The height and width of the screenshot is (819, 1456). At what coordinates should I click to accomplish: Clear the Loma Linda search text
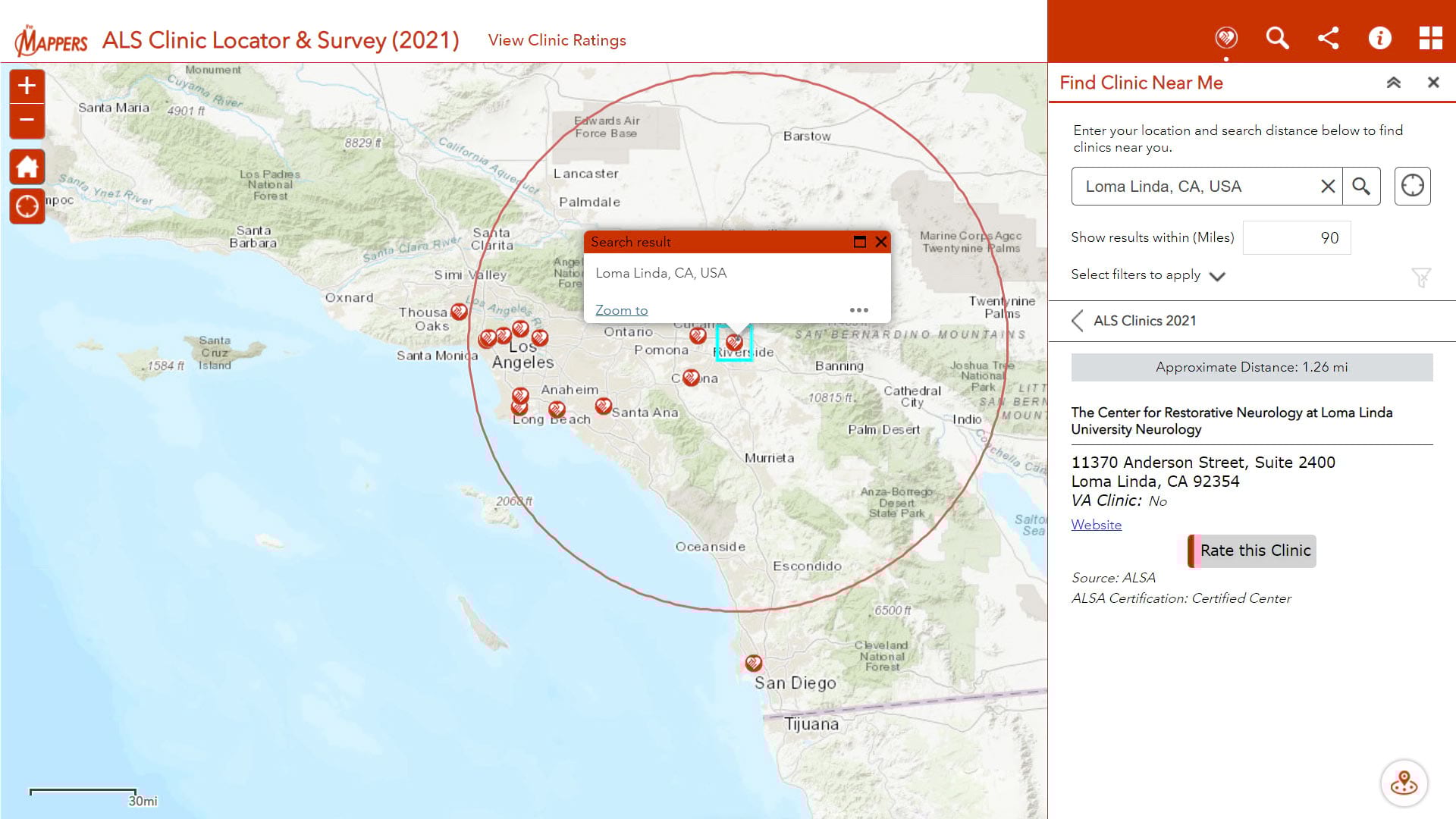tap(1327, 187)
